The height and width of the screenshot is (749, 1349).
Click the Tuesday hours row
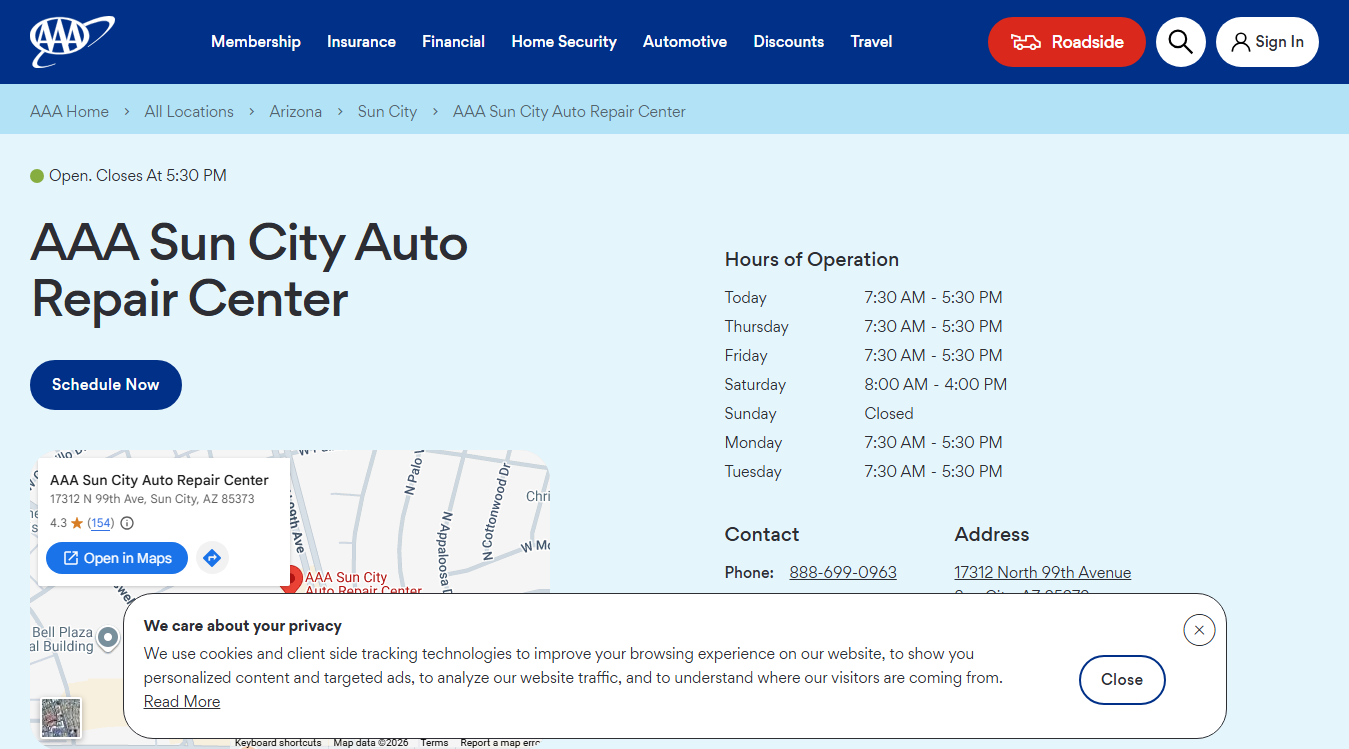(864, 472)
